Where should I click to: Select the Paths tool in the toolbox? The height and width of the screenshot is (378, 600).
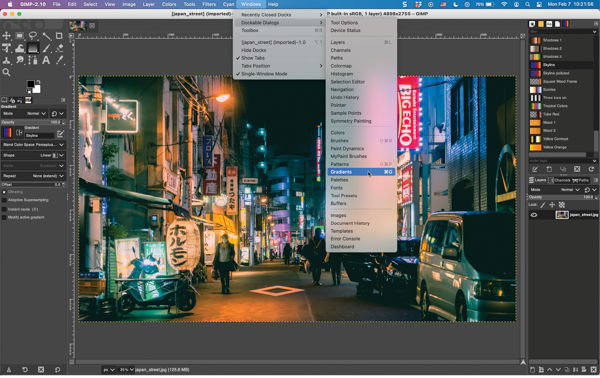(x=33, y=60)
